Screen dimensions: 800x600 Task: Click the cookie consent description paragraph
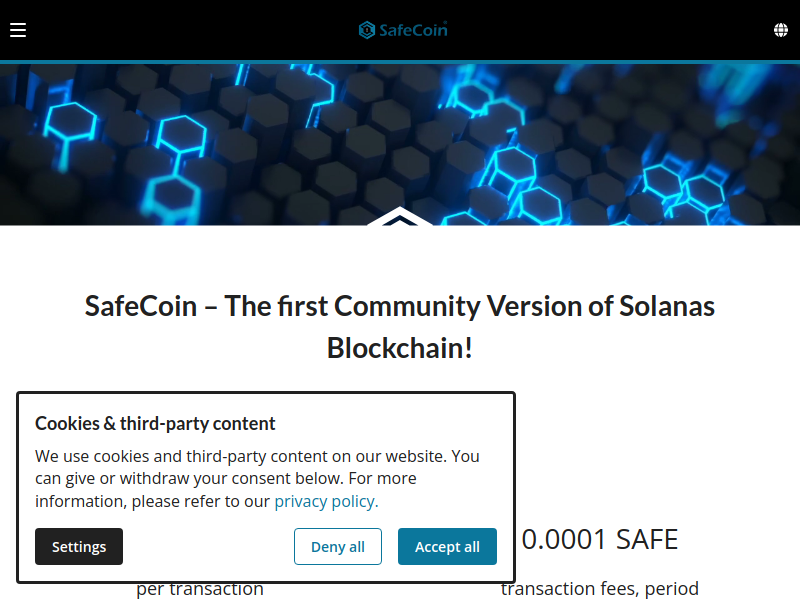coord(257,479)
